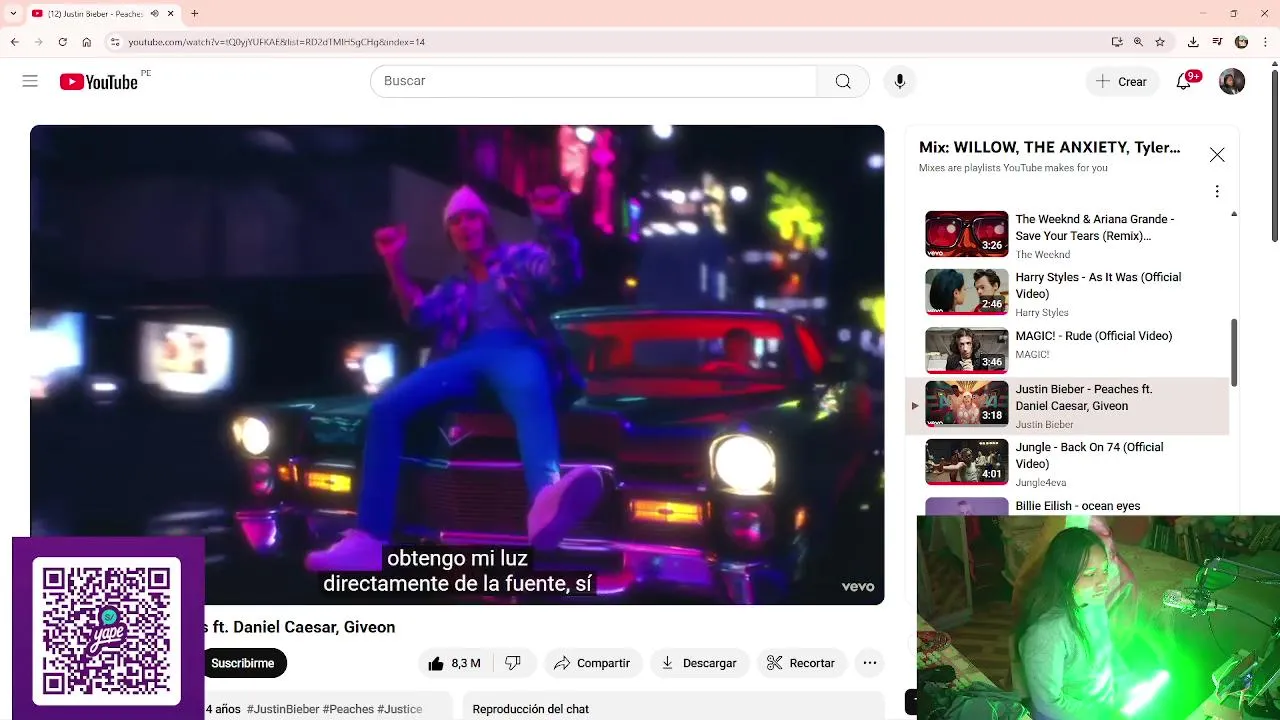Viewport: 1280px width, 720px height.
Task: Close the Justin Bieber Peaches tab
Action: pos(170,14)
